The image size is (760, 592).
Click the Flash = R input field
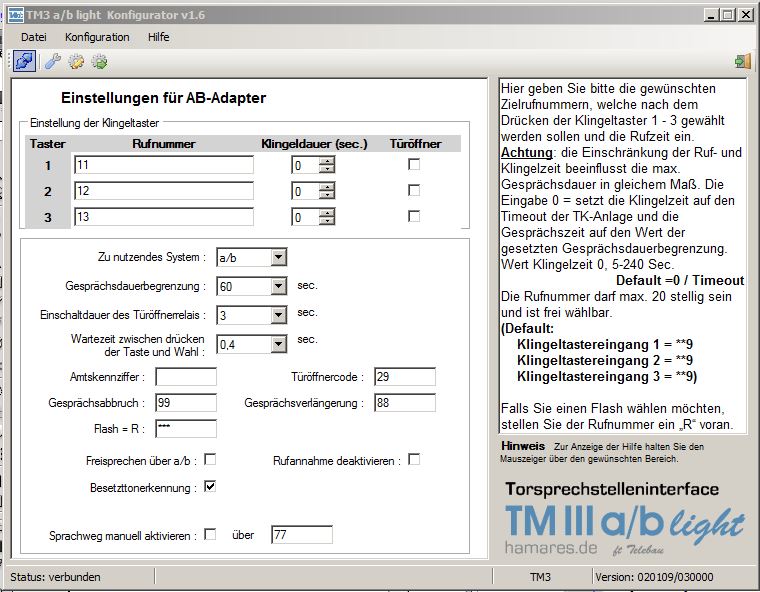[x=186, y=429]
